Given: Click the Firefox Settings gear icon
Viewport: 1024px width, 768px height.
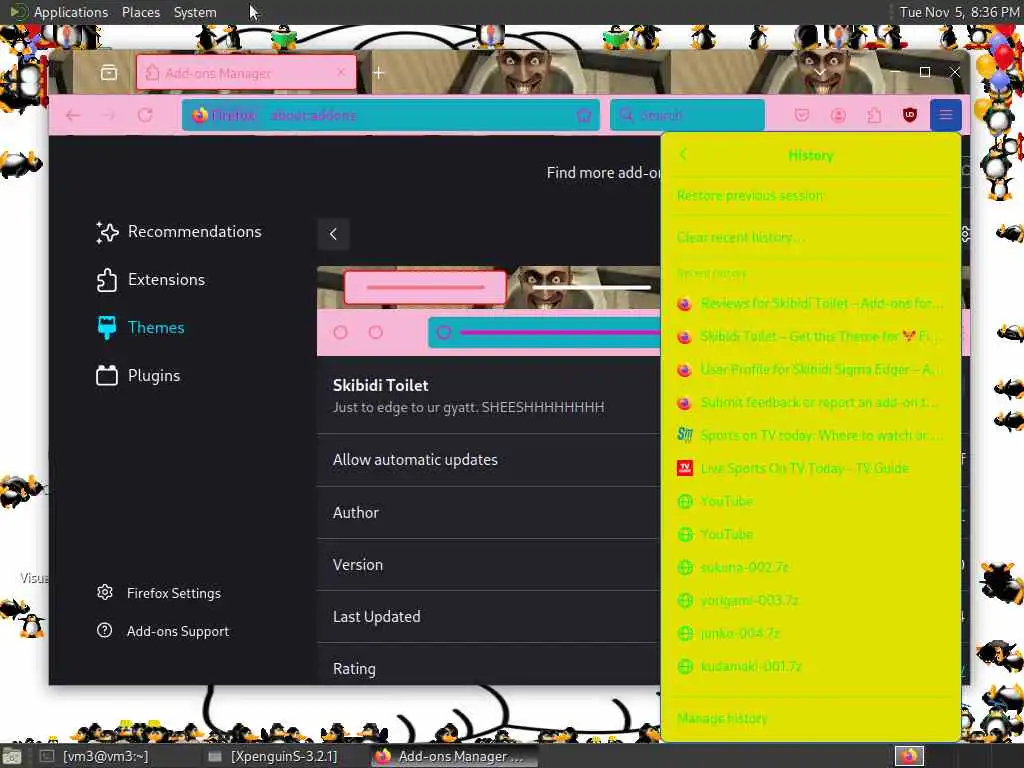Looking at the screenshot, I should tap(104, 592).
